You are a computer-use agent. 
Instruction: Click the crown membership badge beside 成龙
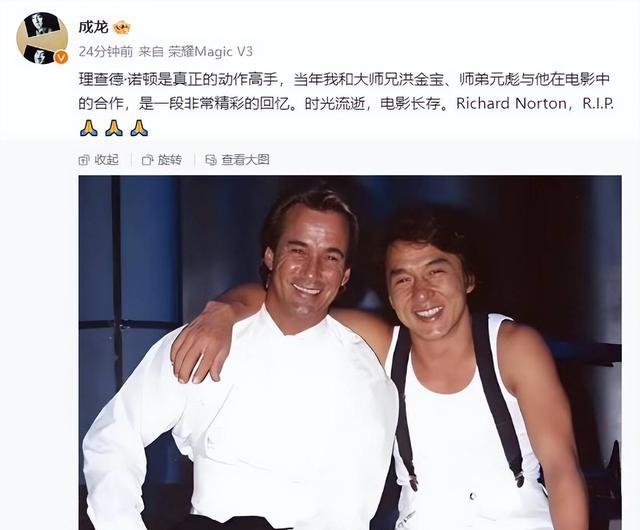coord(122,28)
